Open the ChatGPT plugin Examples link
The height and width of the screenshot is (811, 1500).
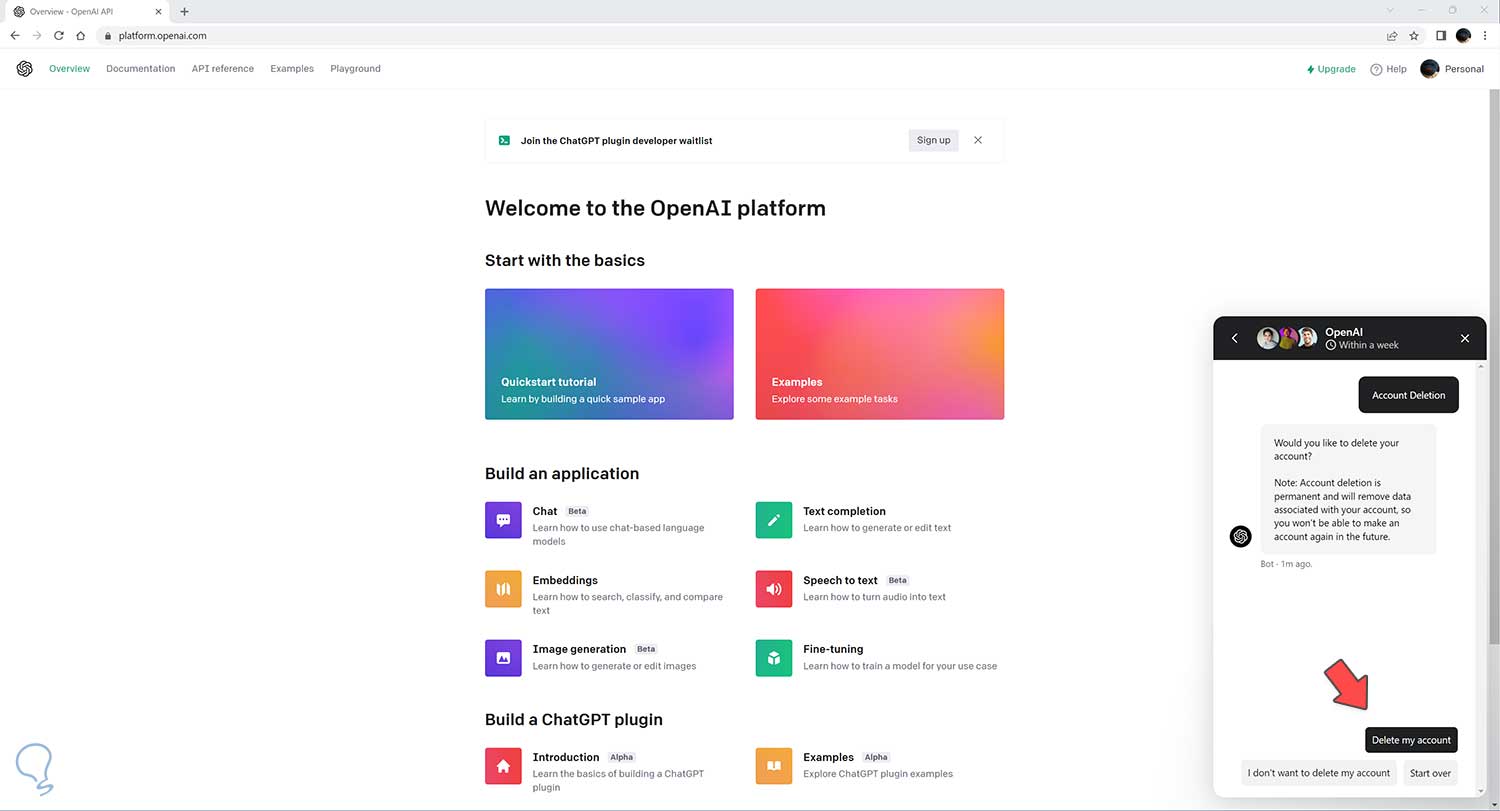pyautogui.click(x=828, y=757)
